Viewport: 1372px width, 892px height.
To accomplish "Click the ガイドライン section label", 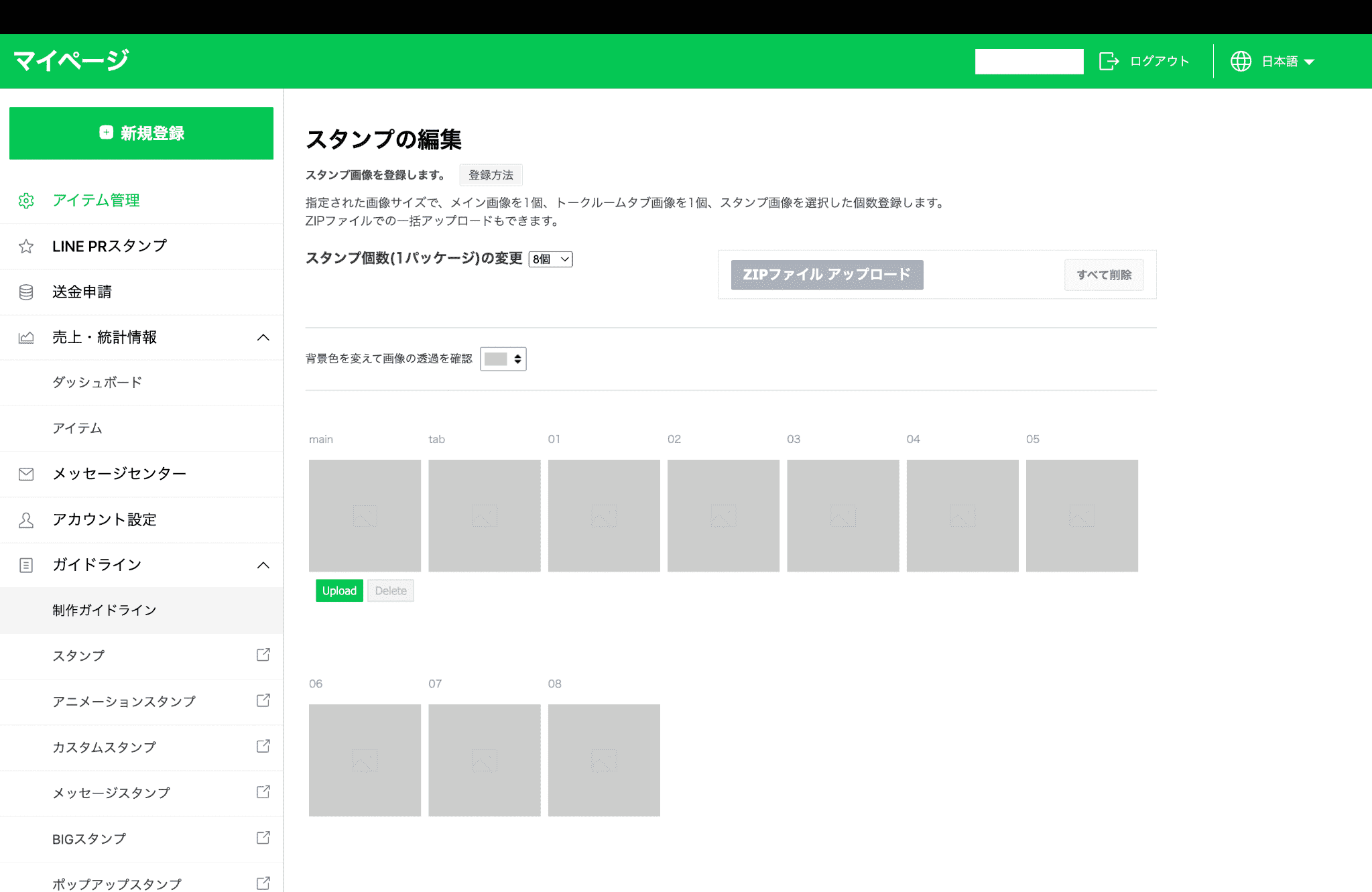I will (97, 565).
